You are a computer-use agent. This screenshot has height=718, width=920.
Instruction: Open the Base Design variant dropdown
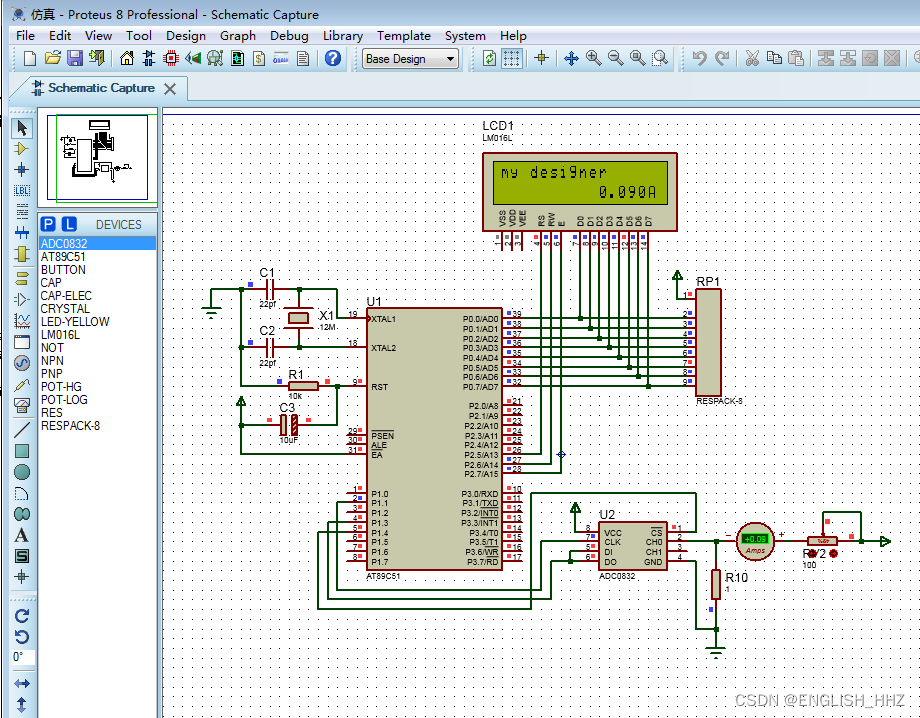[410, 59]
